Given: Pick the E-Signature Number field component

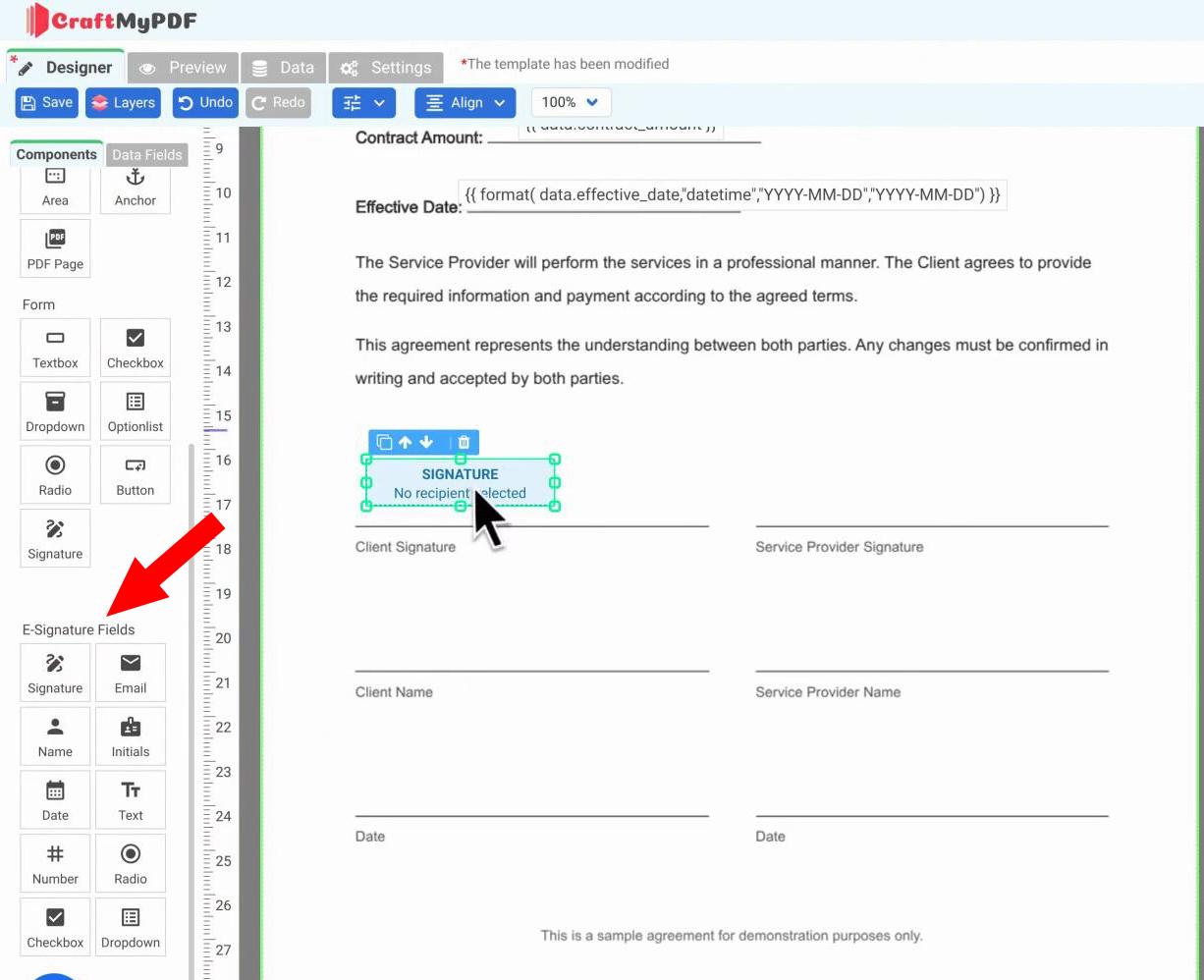Looking at the screenshot, I should (x=55, y=864).
